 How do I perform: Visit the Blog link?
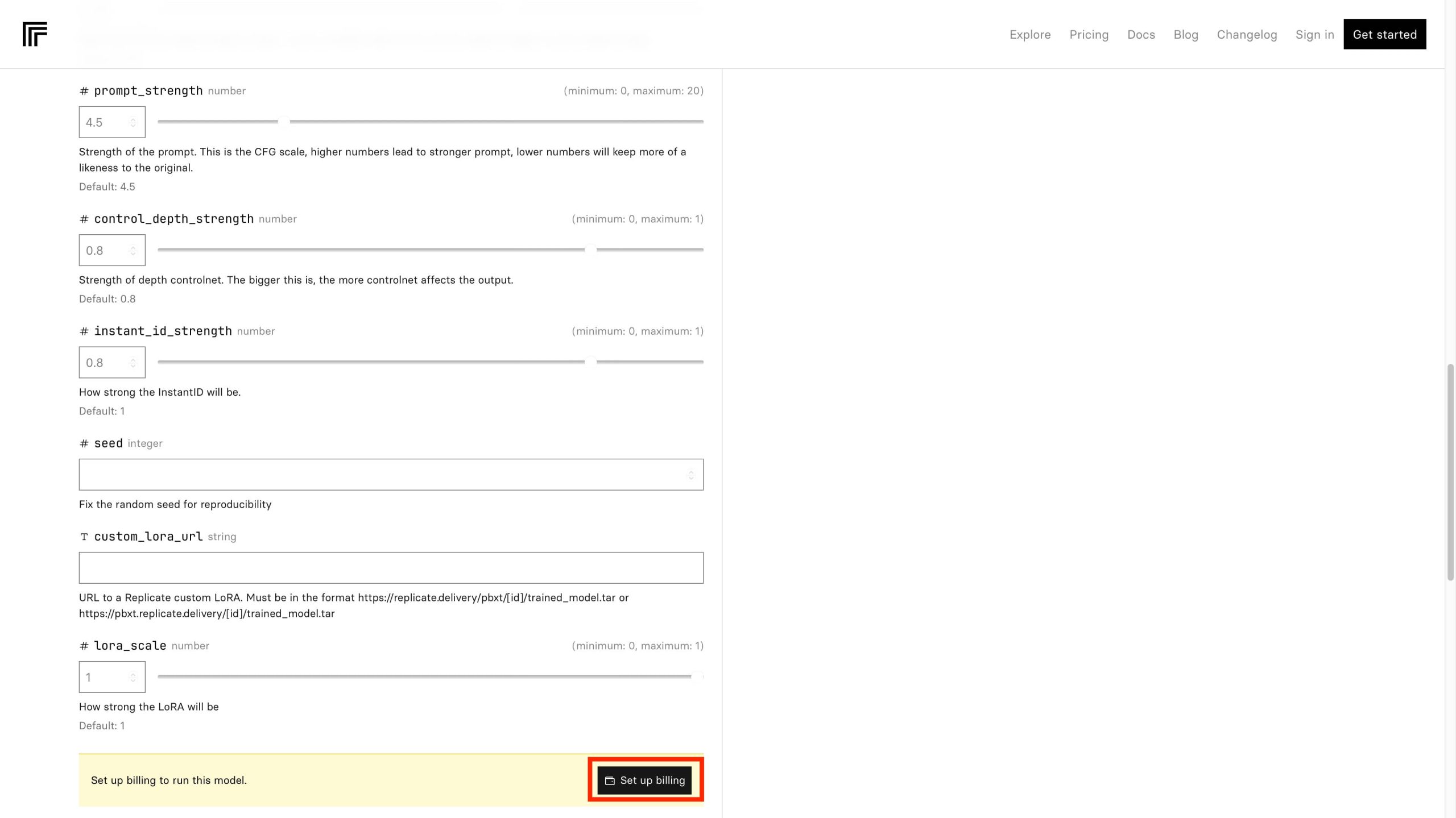(x=1185, y=35)
